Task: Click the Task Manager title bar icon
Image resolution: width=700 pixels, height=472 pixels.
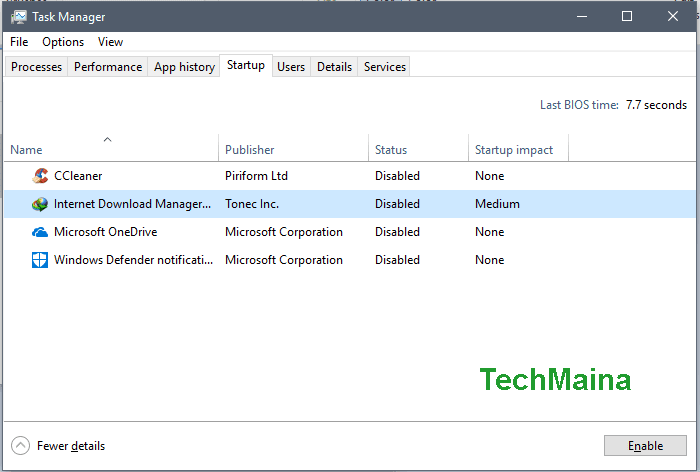Action: pos(19,17)
